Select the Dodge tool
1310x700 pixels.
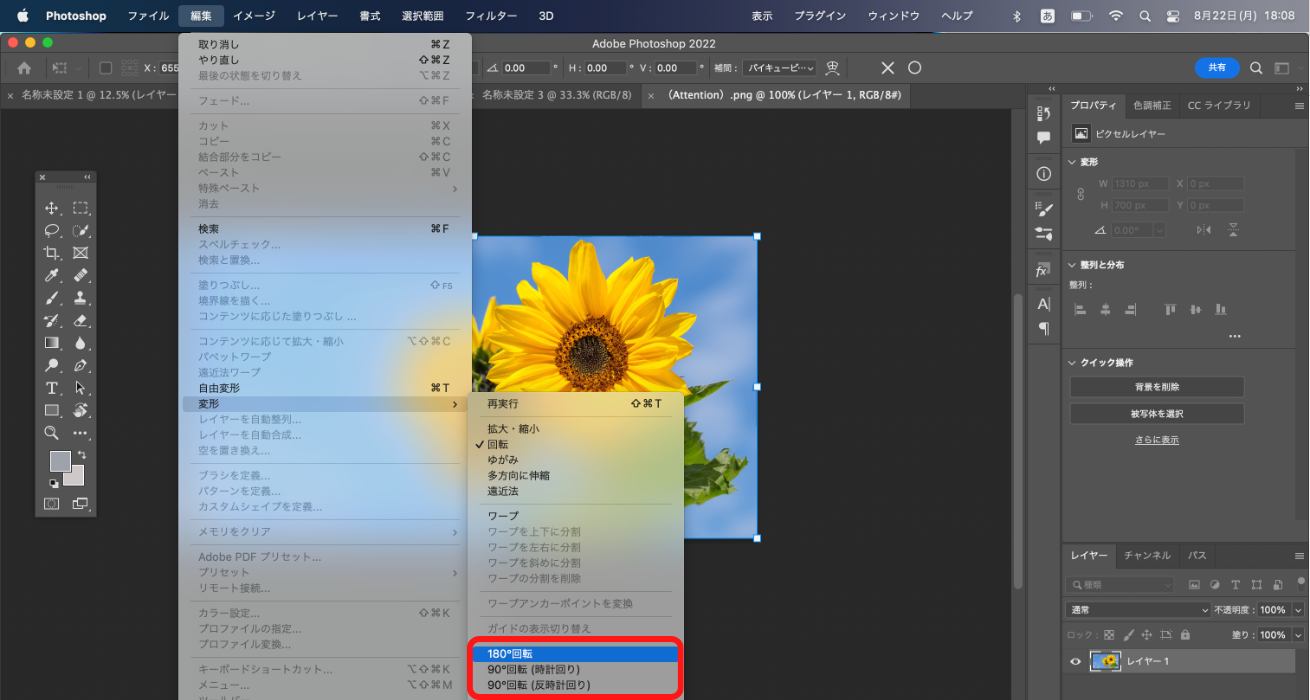(x=52, y=365)
